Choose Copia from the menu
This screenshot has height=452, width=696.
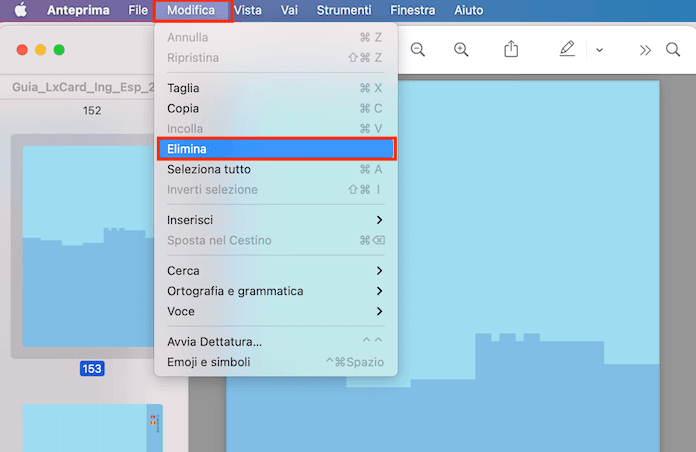276,108
